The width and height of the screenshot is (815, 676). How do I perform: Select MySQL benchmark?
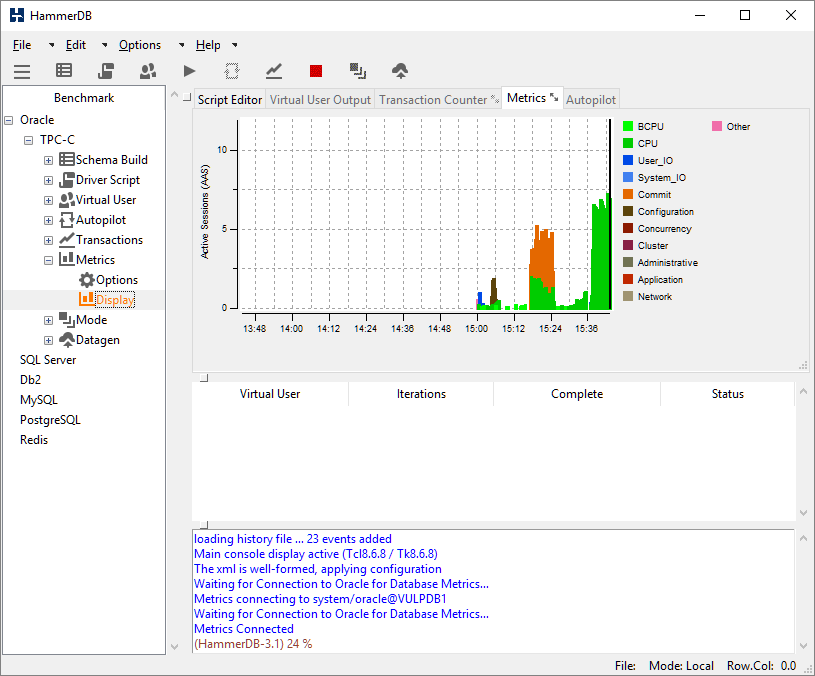[x=38, y=400]
